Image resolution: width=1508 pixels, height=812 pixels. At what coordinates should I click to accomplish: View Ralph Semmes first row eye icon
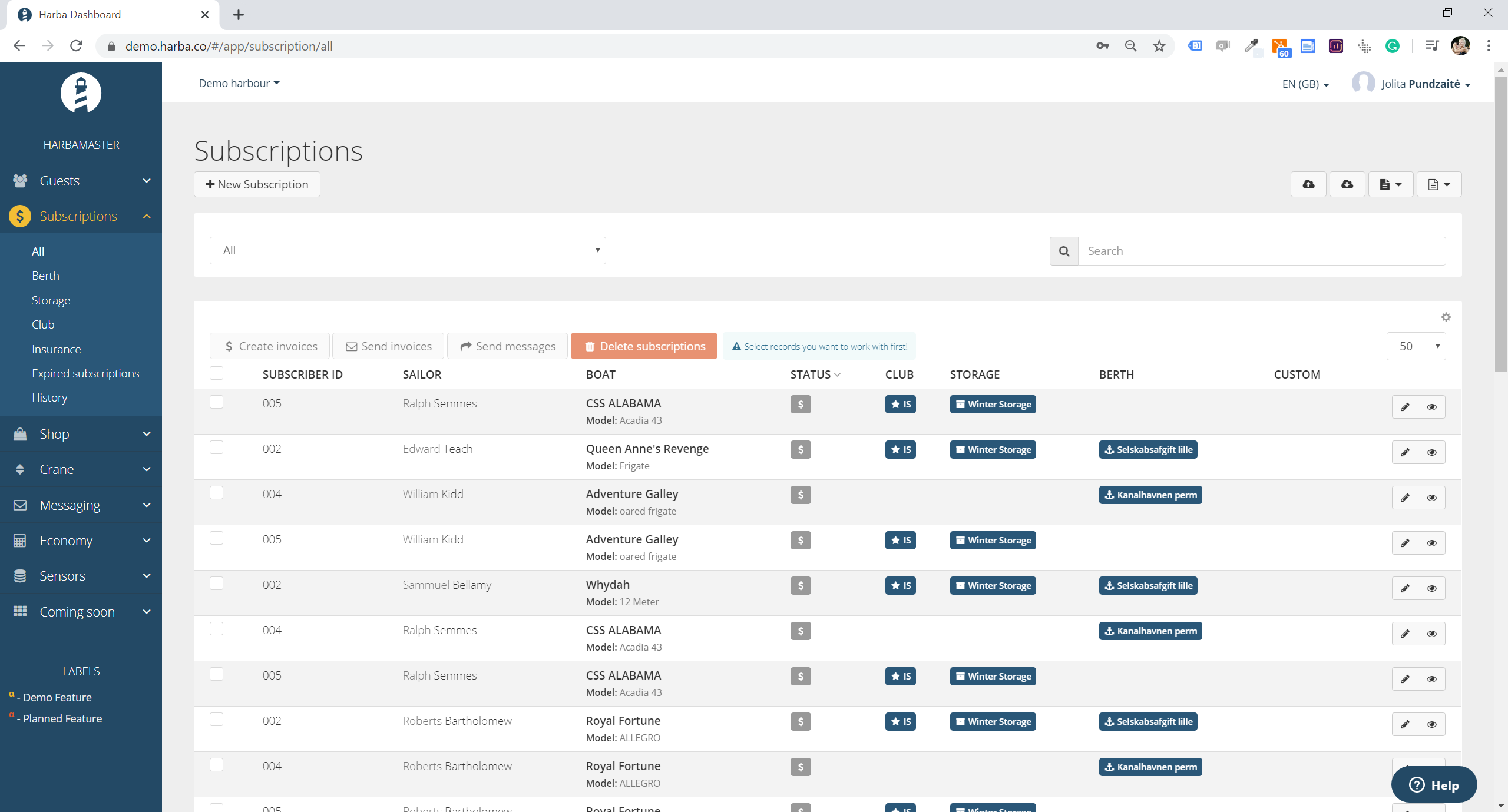(1431, 407)
